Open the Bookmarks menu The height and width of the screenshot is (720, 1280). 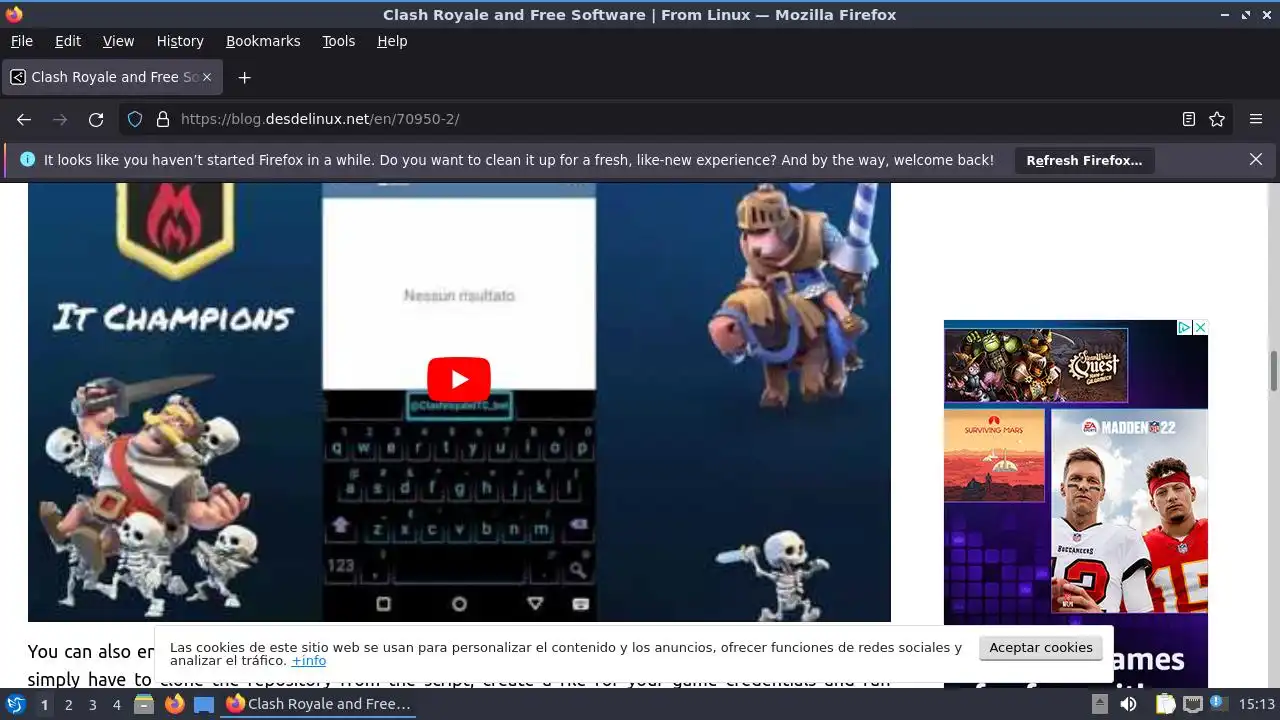tap(263, 41)
